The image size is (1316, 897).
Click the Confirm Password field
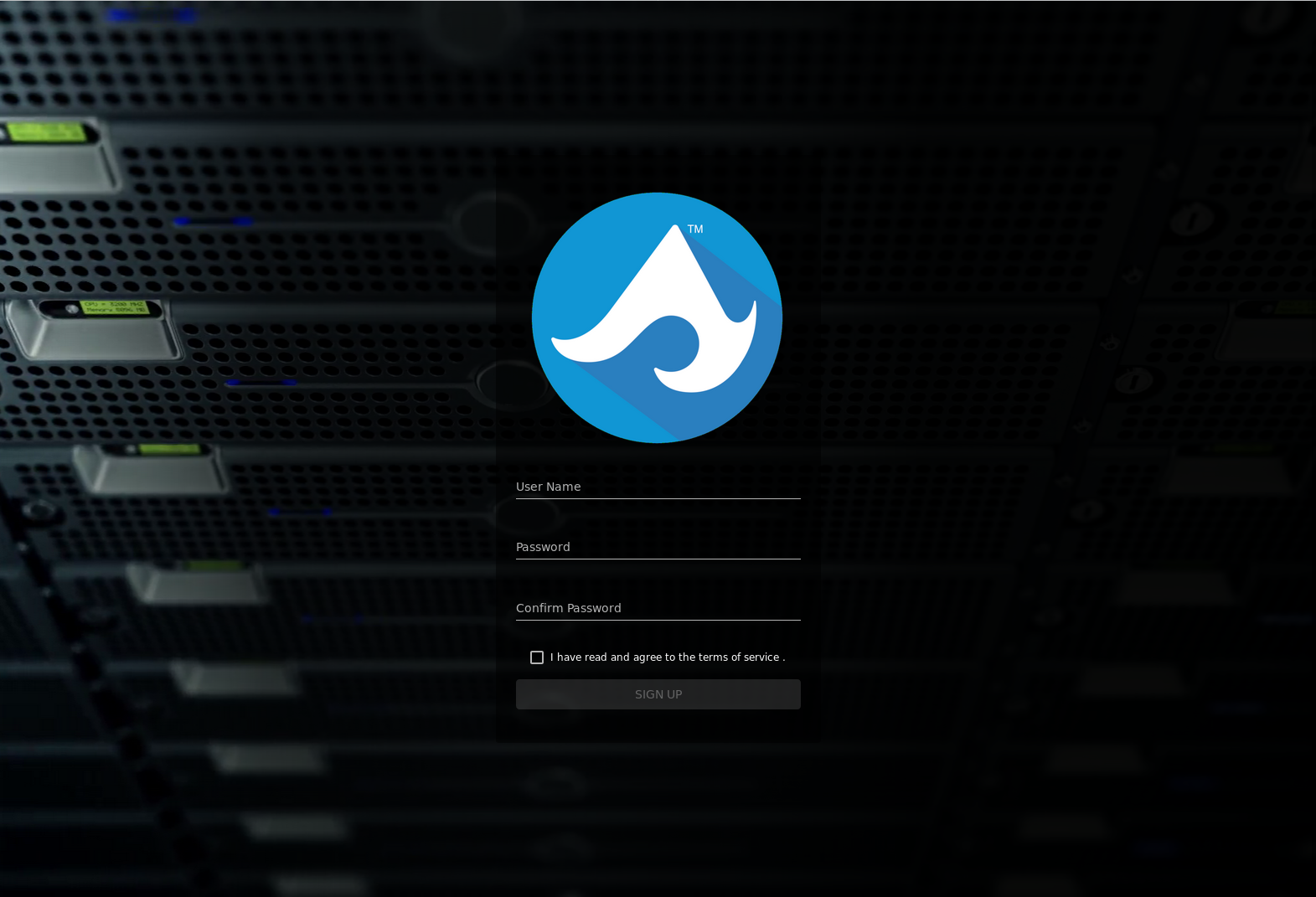point(658,608)
